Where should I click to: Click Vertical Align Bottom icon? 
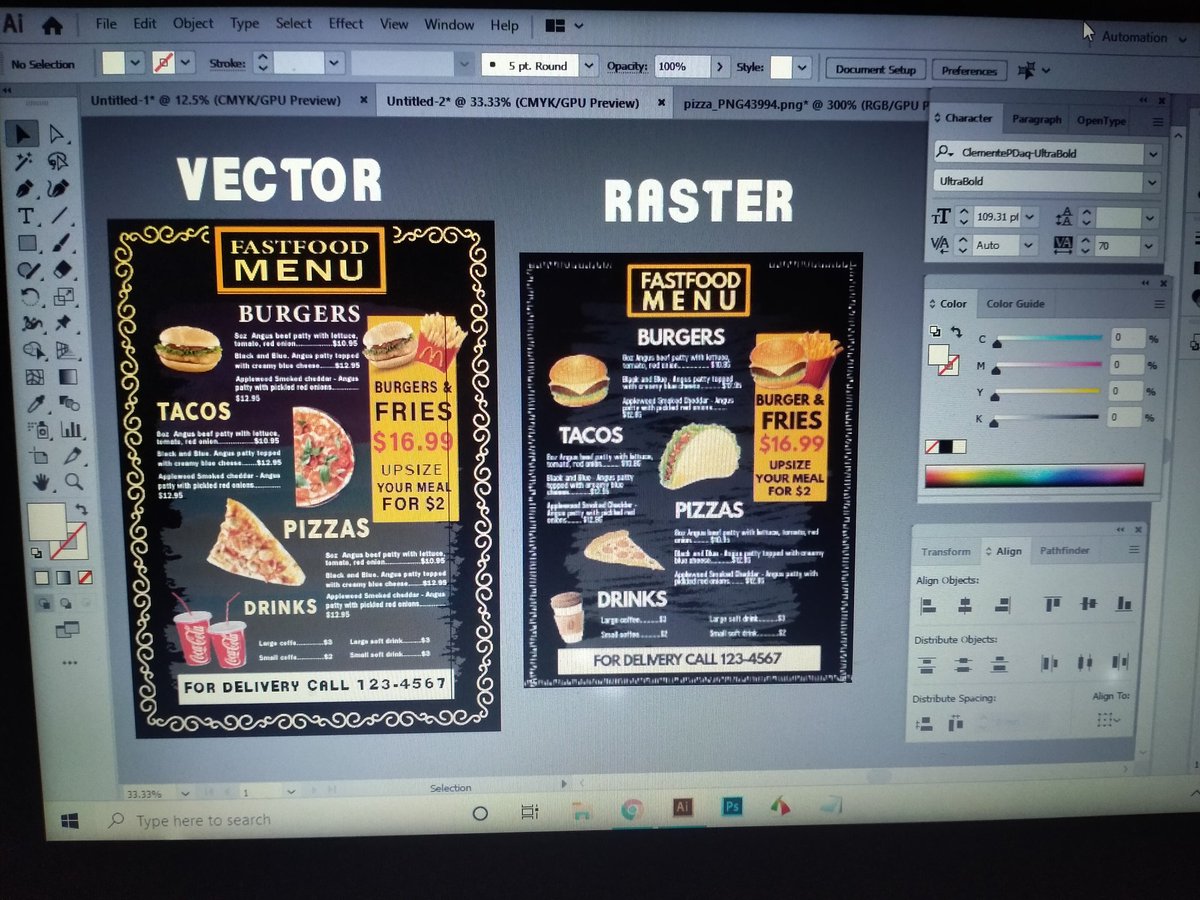click(1124, 603)
